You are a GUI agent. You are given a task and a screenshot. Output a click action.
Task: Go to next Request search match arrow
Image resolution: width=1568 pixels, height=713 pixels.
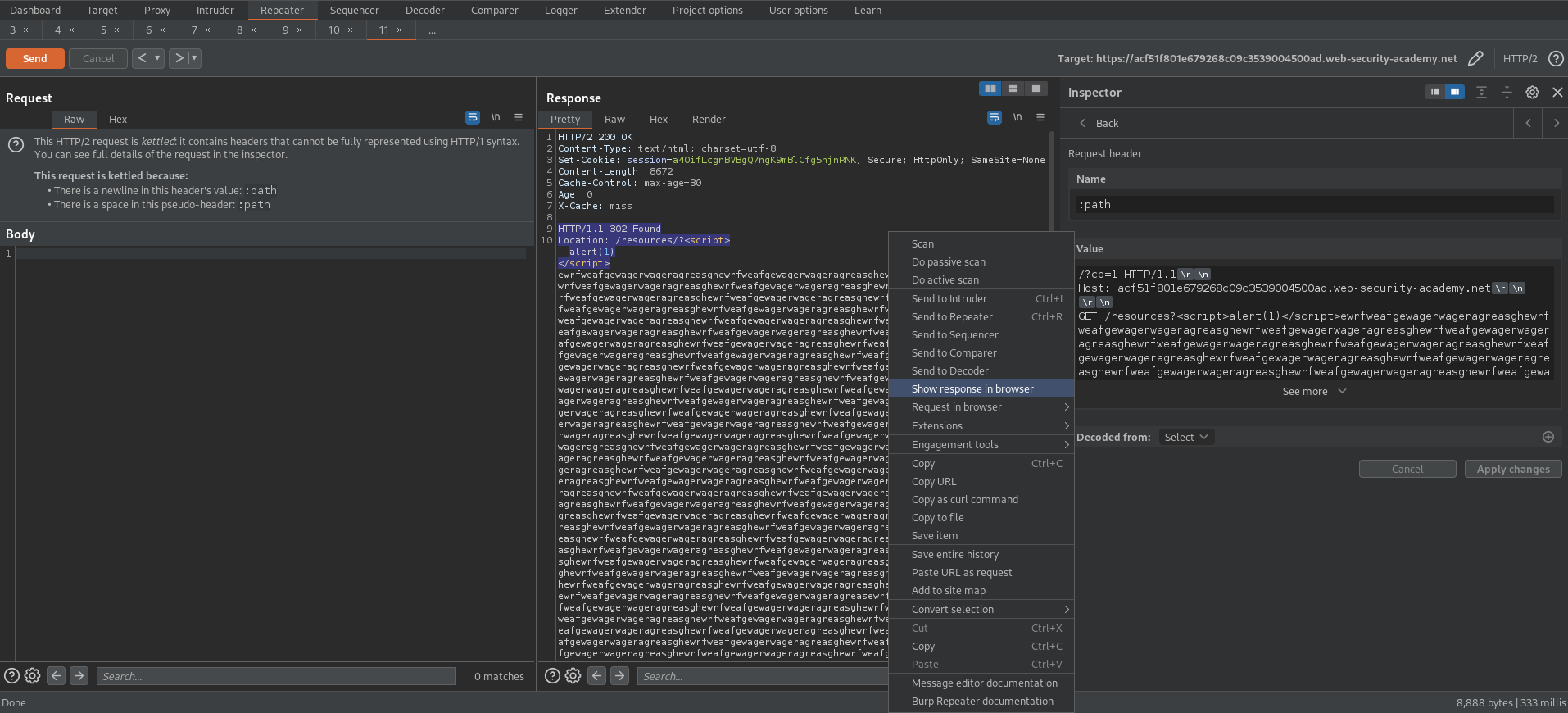tap(79, 676)
